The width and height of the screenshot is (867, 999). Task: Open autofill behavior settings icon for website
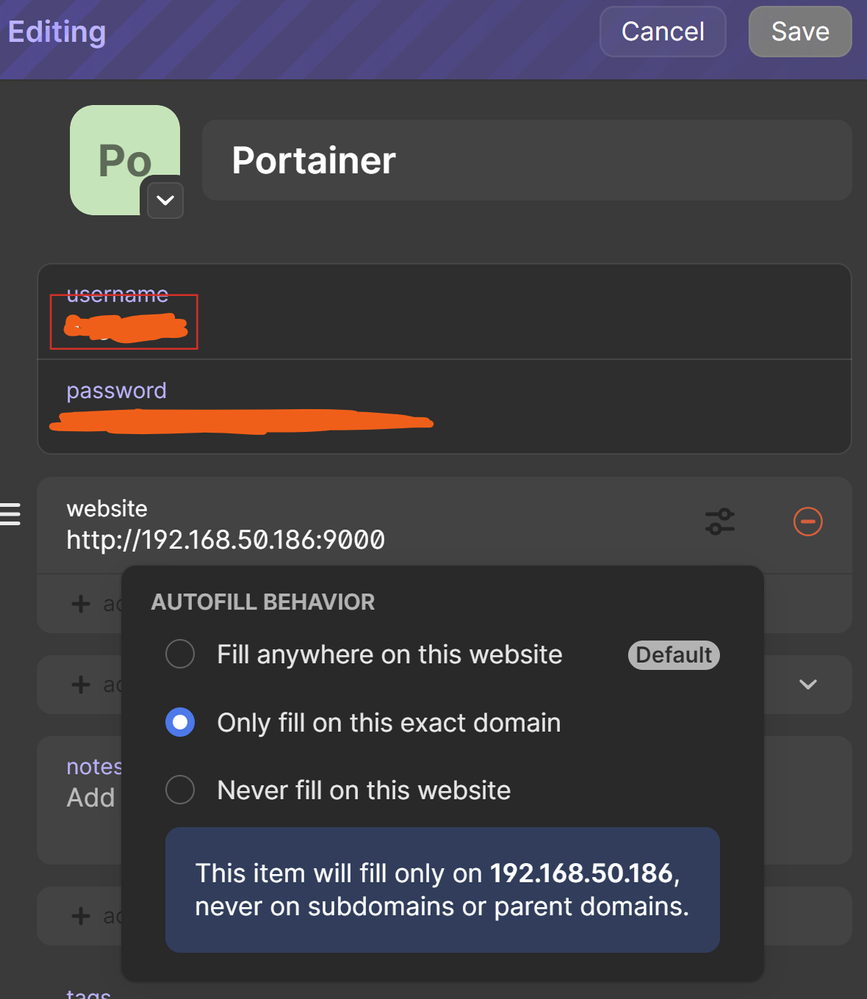coord(720,522)
